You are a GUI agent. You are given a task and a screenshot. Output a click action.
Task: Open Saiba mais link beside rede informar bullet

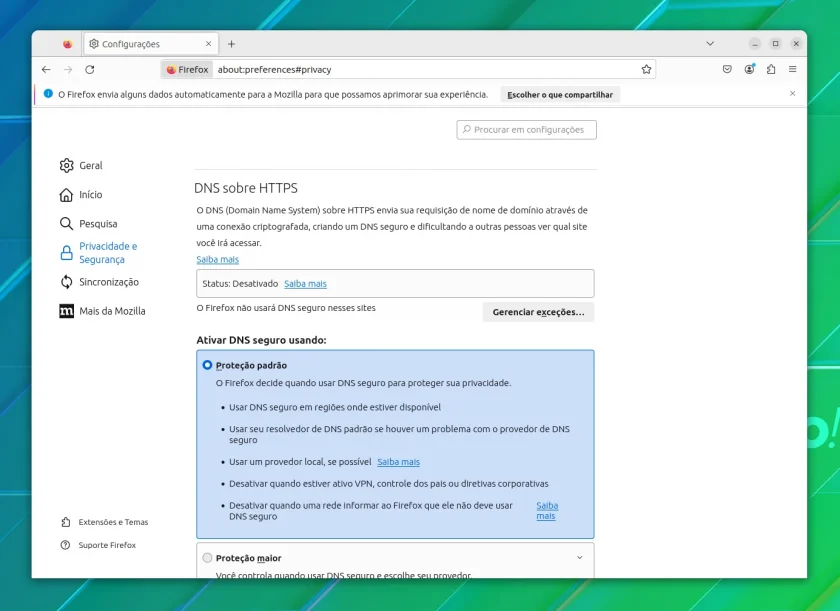(547, 511)
